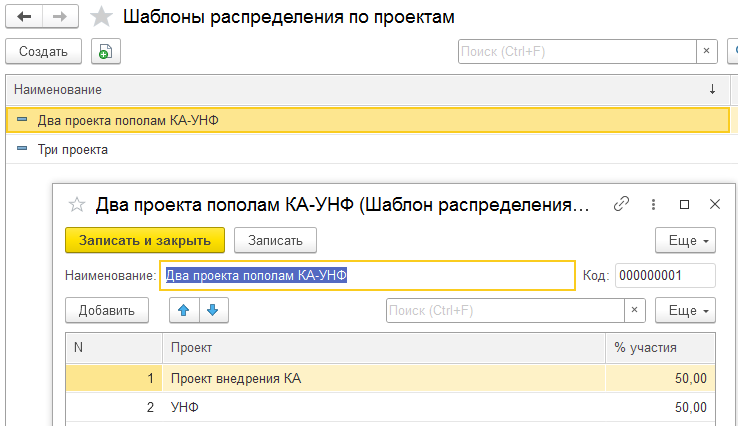Open the Еще menu above the projects table
This screenshot has height=426, width=740.
(685, 310)
